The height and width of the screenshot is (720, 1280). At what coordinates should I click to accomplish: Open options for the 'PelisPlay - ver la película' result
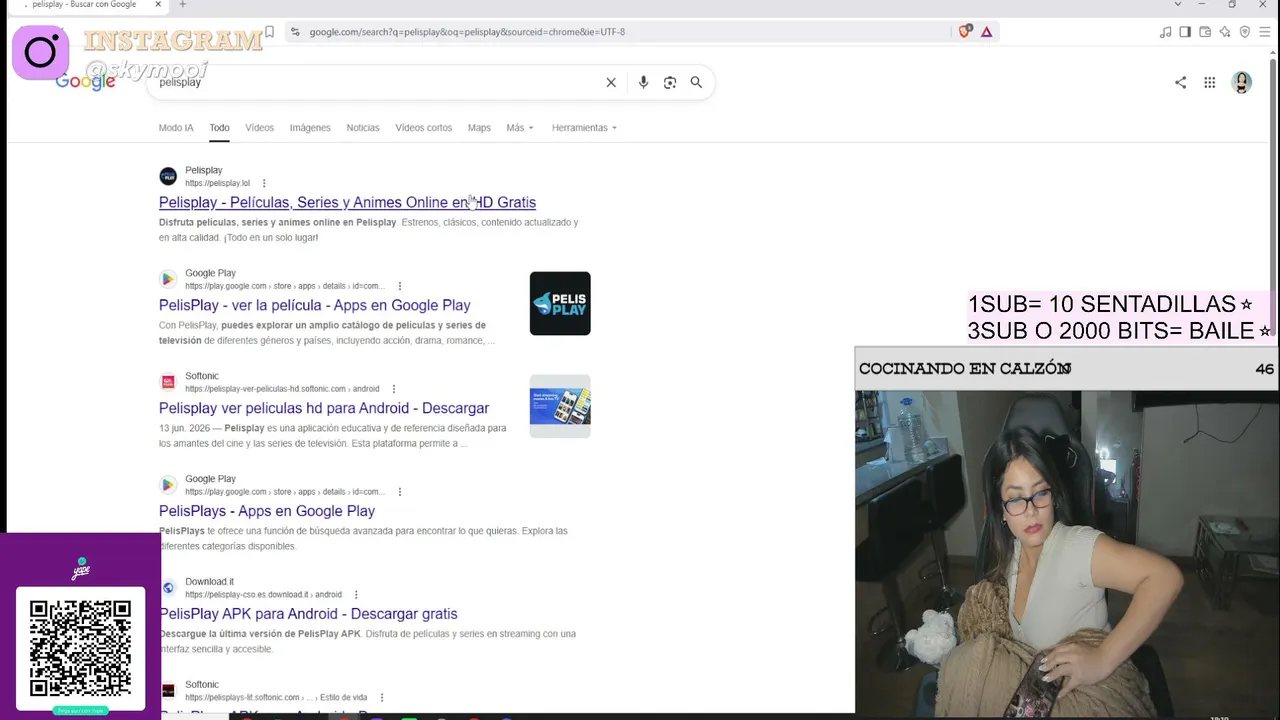tap(399, 286)
